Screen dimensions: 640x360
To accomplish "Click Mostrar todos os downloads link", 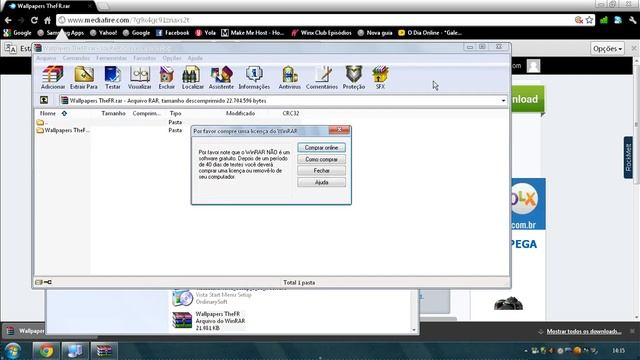I will (584, 331).
